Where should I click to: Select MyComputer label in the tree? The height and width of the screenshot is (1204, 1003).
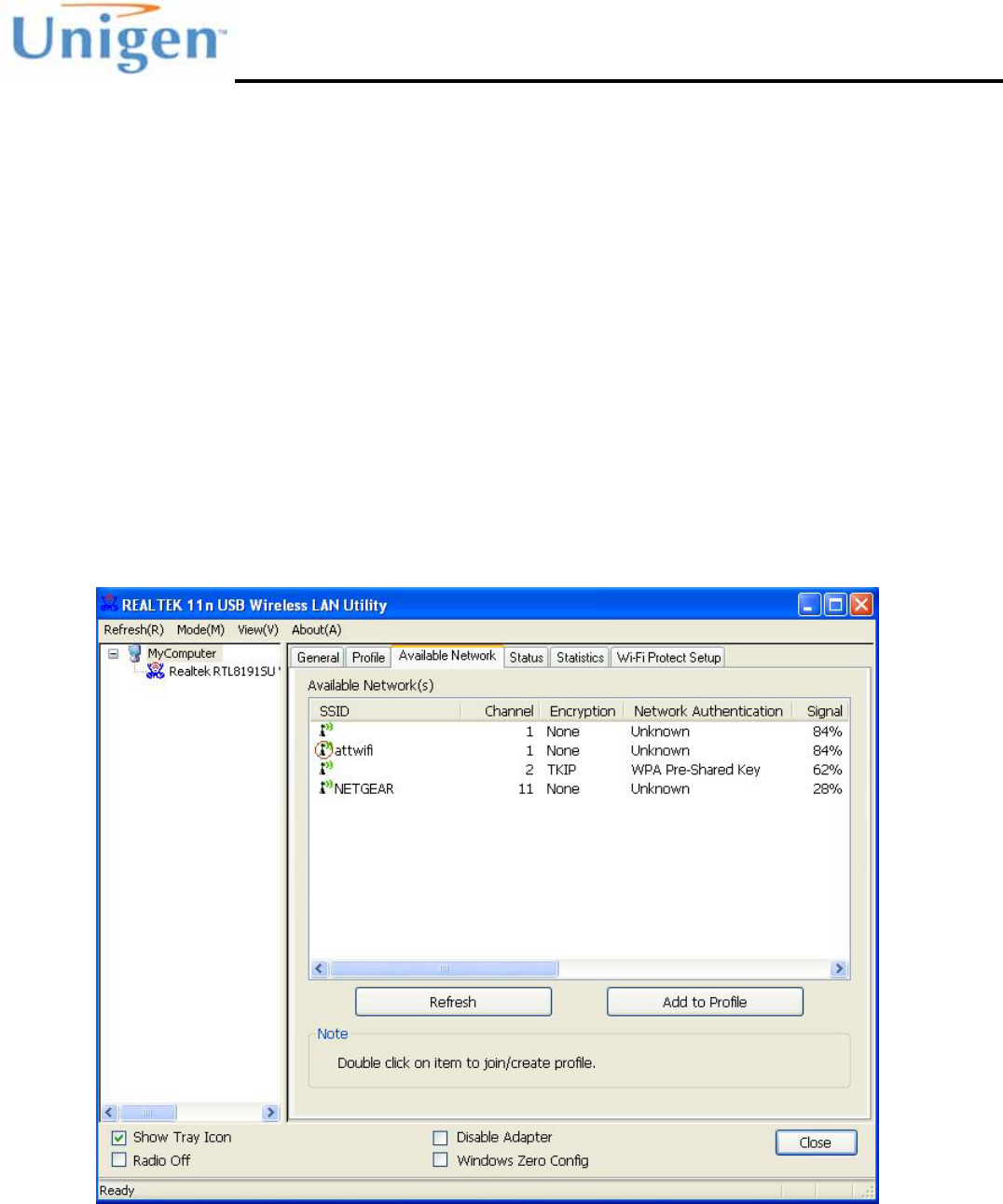point(182,653)
